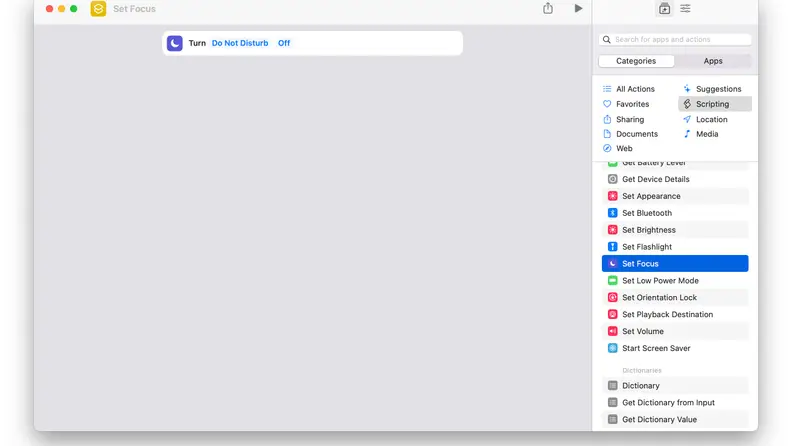
Task: Select Get Dictionary Value action
Action: click(x=675, y=420)
